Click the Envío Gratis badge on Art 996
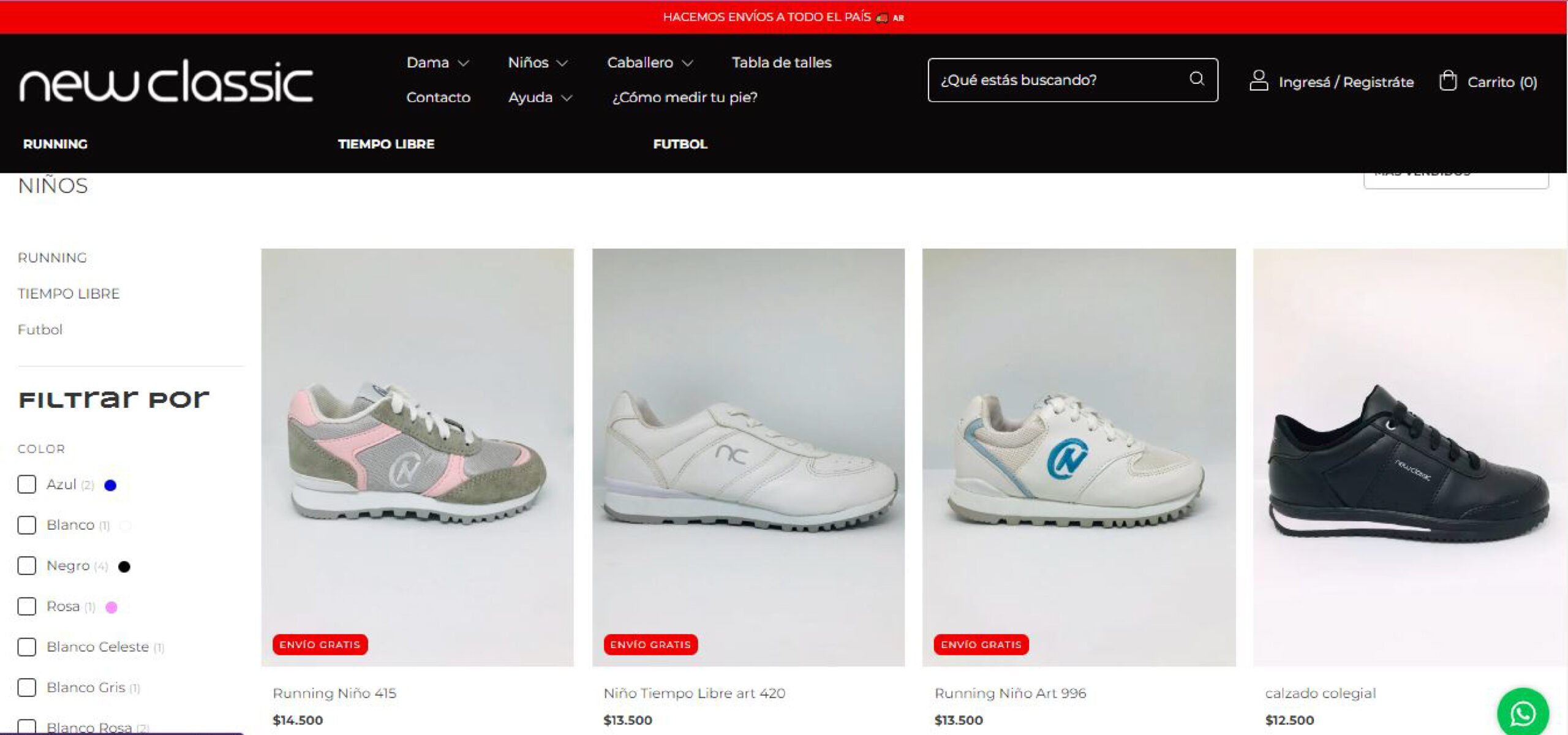Screen dimensions: 1568x735 pos(981,644)
